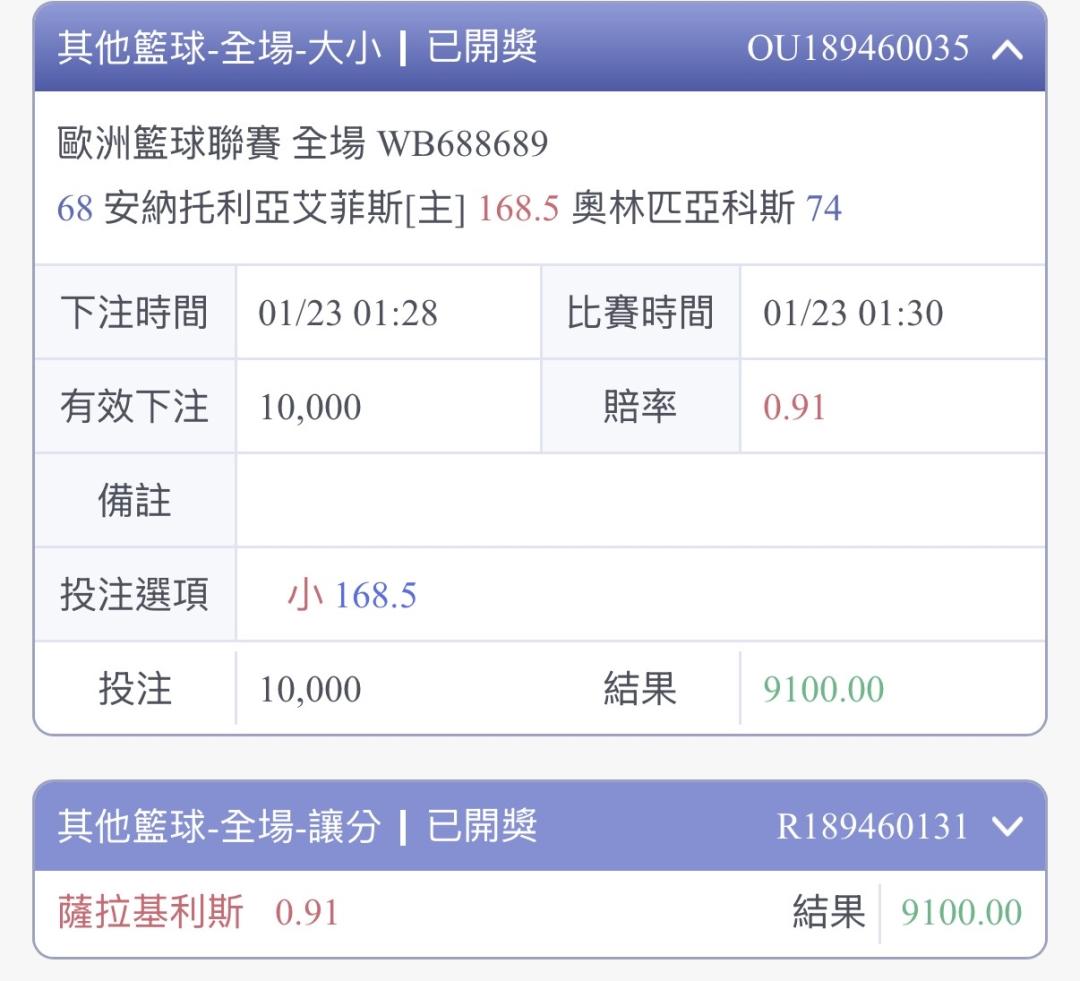Tap the 賠率 value 0.91 in table
The image size is (1080, 981).
coord(794,407)
